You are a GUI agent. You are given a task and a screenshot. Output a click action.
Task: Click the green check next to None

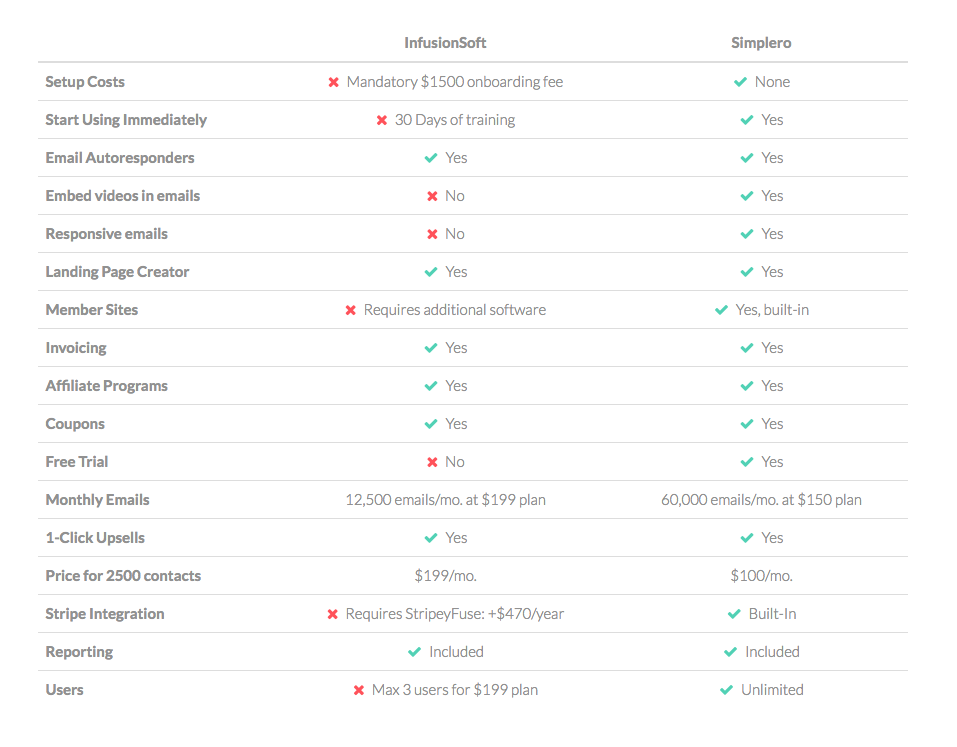[740, 82]
